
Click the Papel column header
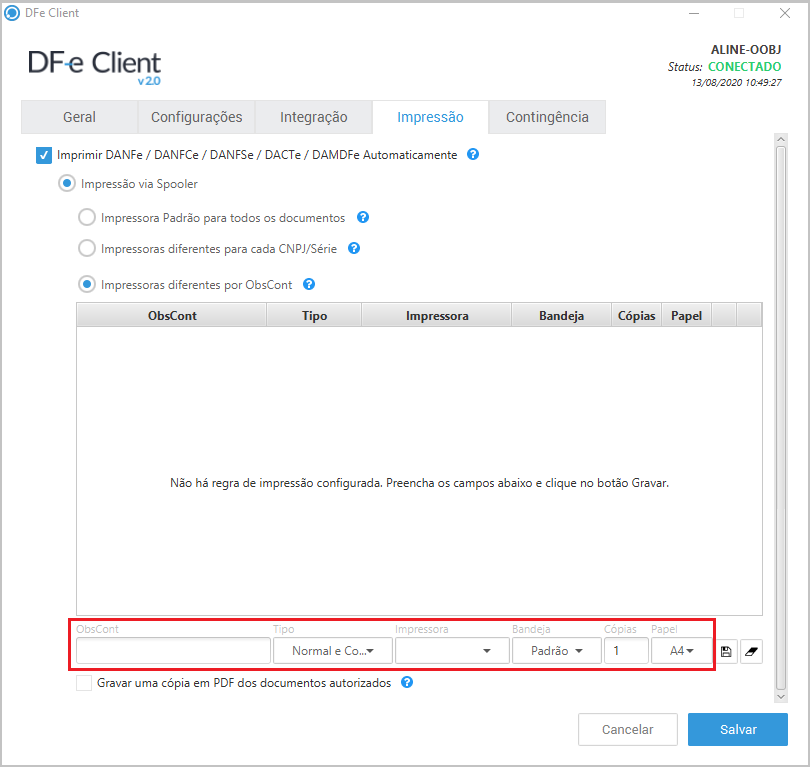(x=687, y=316)
